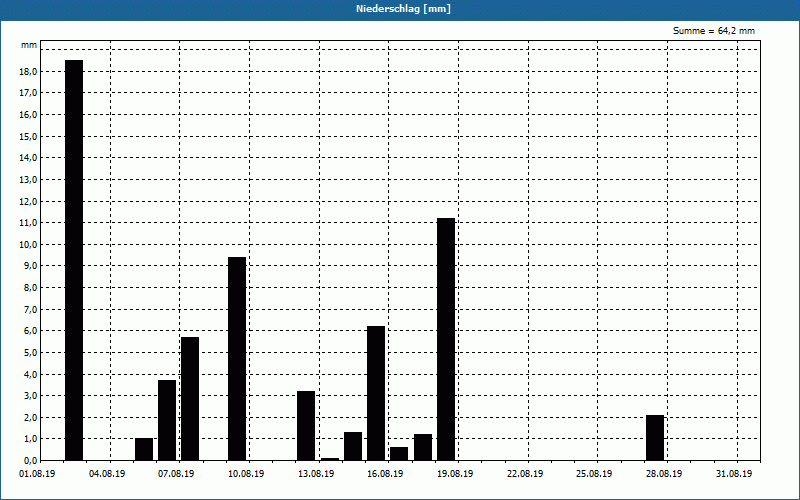Select the 10.08.19 date label
The width and height of the screenshot is (800, 500).
(246, 474)
